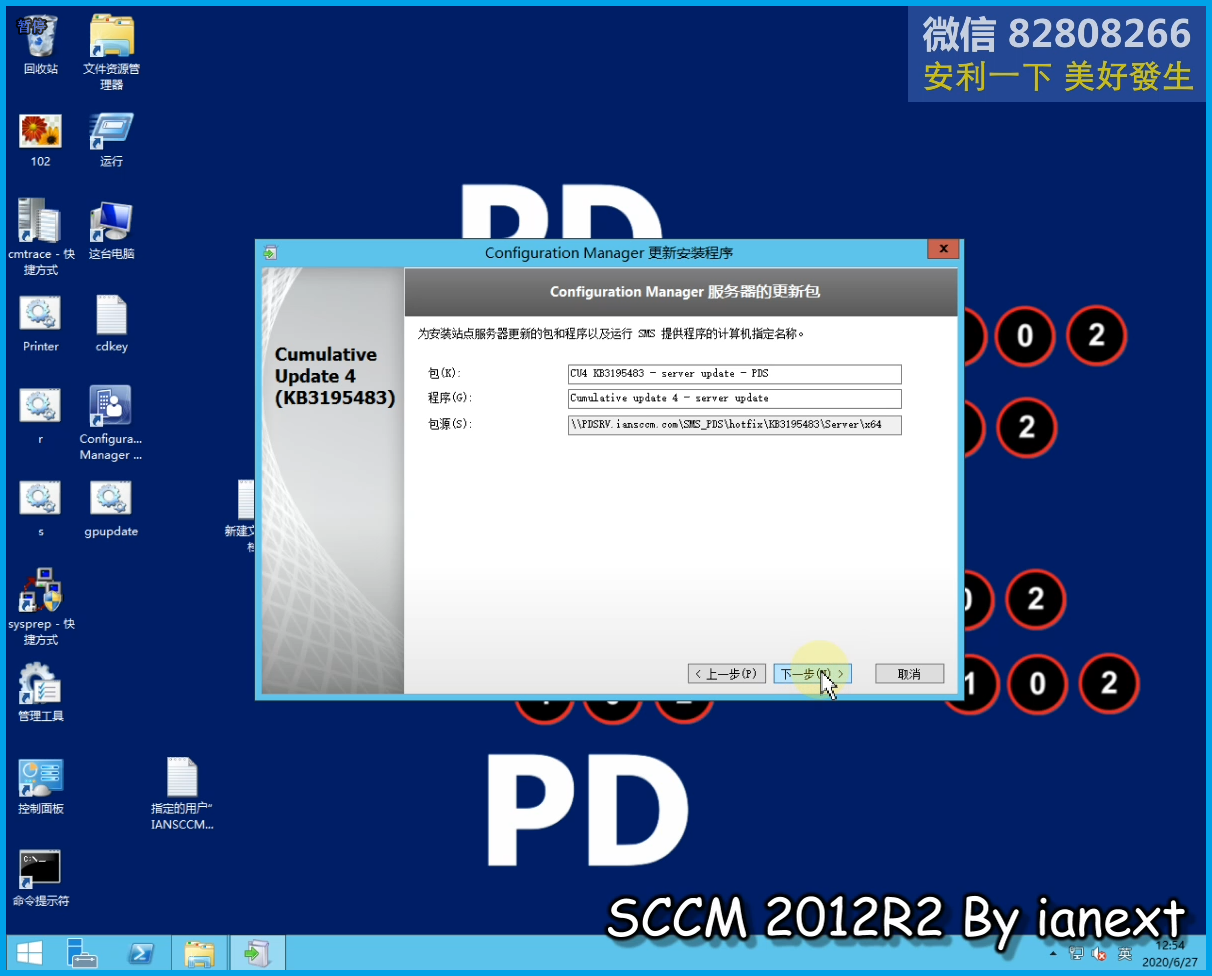Select the desktop file named s

click(41, 509)
